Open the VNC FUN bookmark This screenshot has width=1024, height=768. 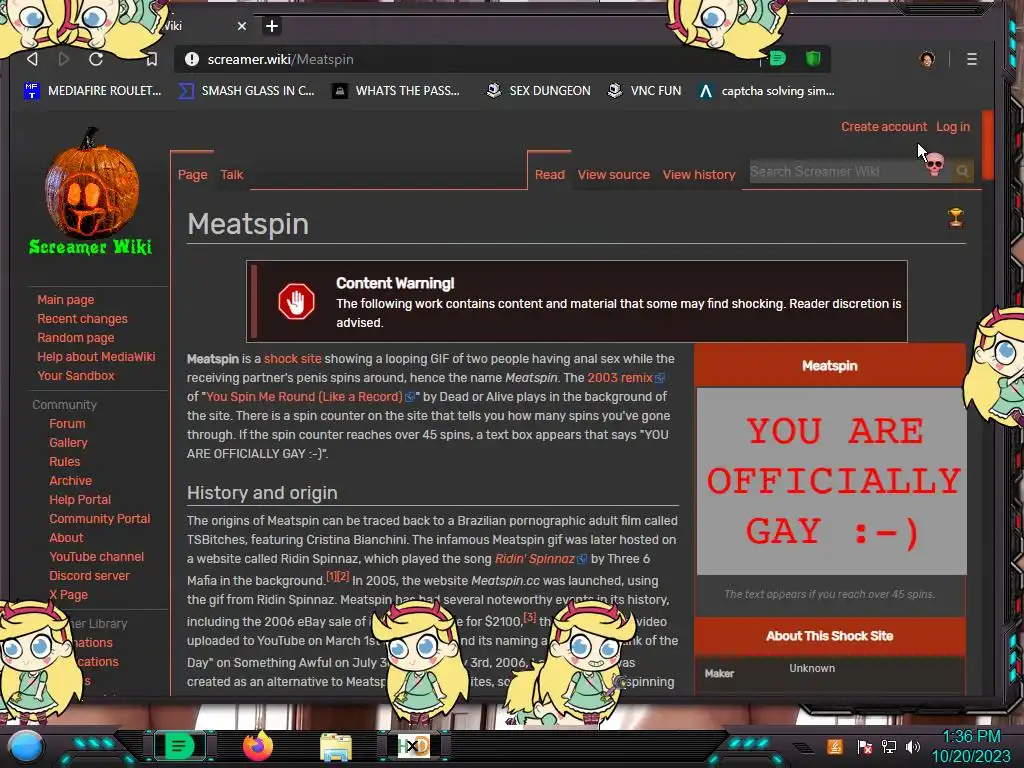[644, 91]
